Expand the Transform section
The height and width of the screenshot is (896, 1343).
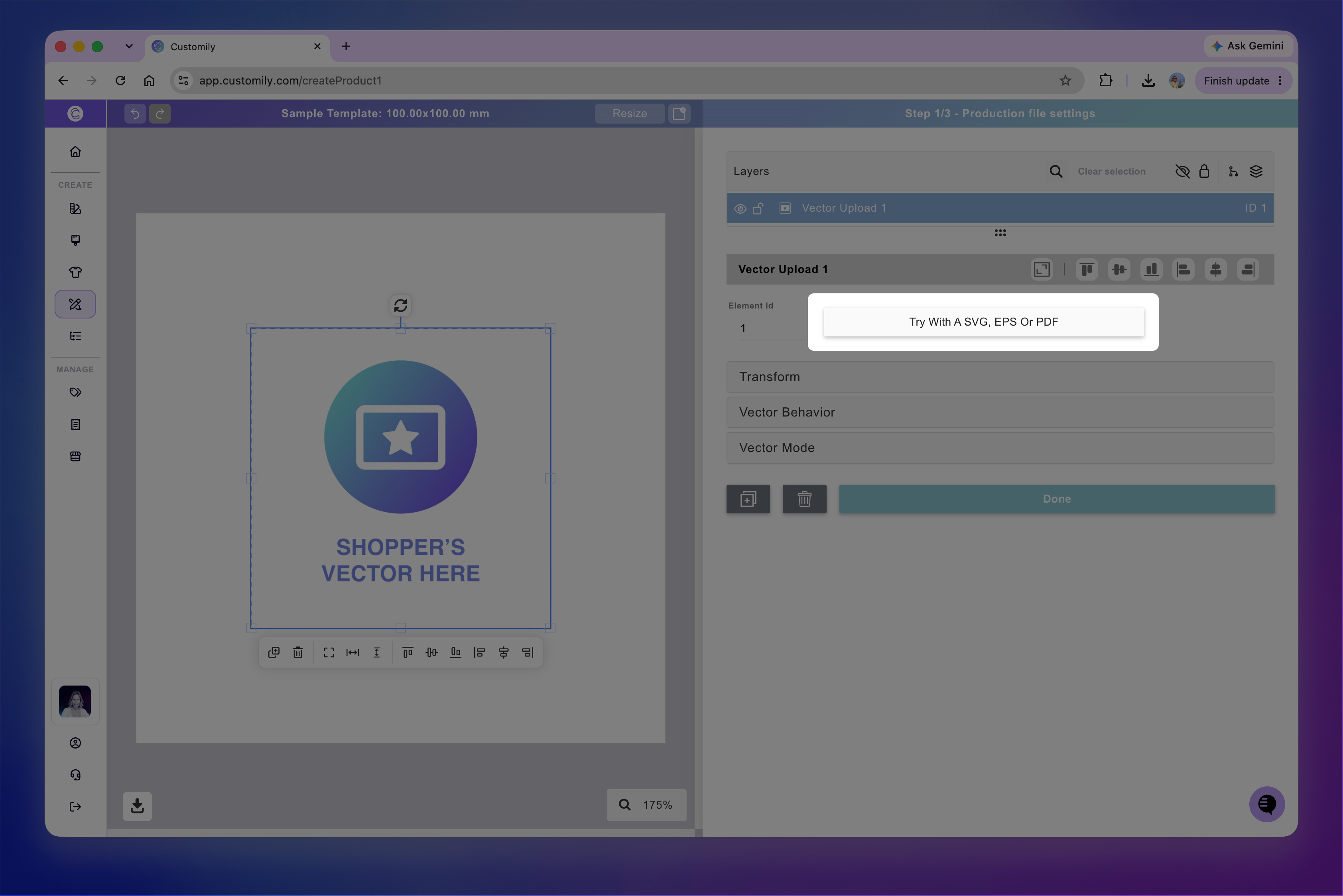pos(1000,377)
